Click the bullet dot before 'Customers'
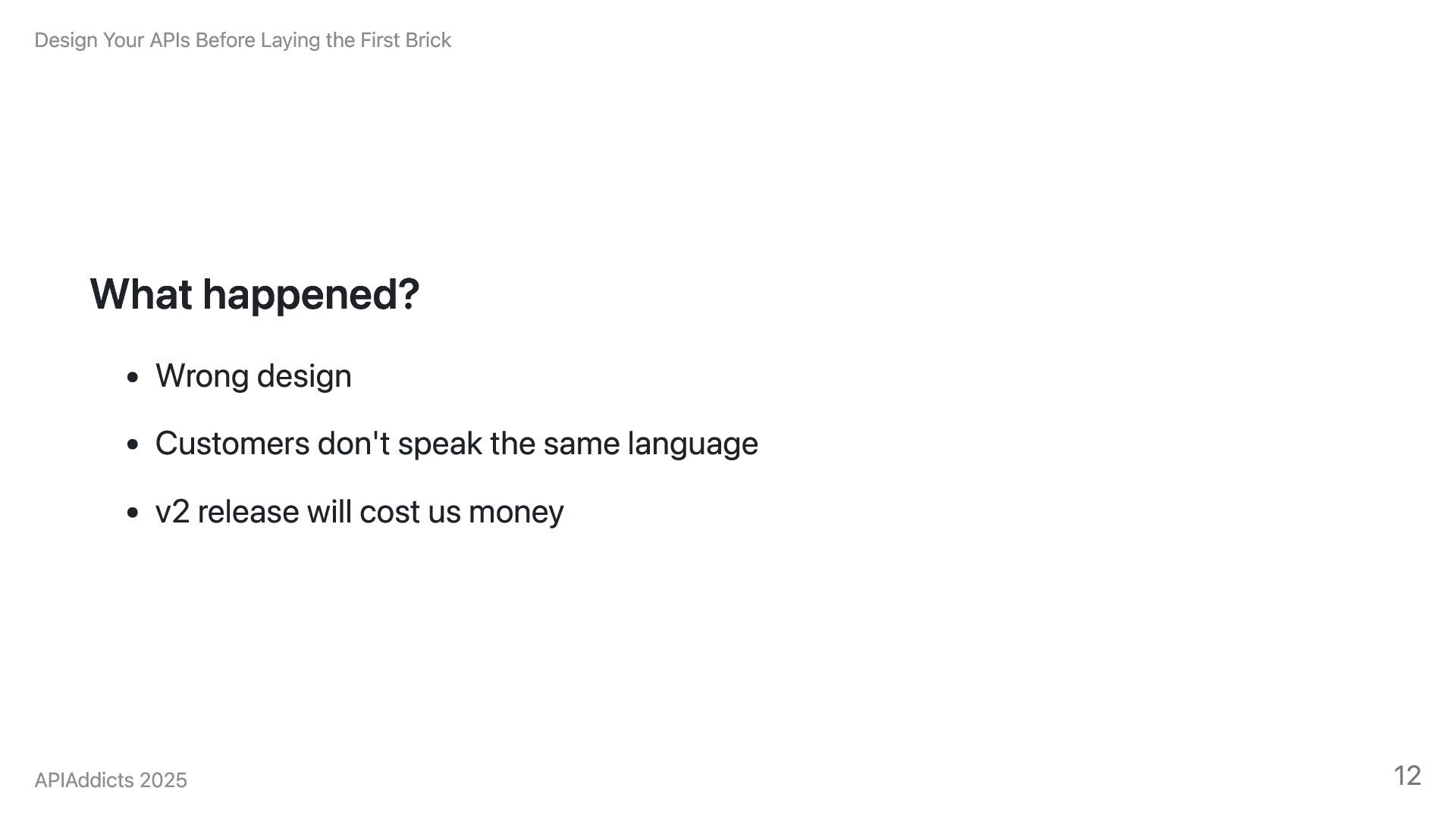 [133, 445]
